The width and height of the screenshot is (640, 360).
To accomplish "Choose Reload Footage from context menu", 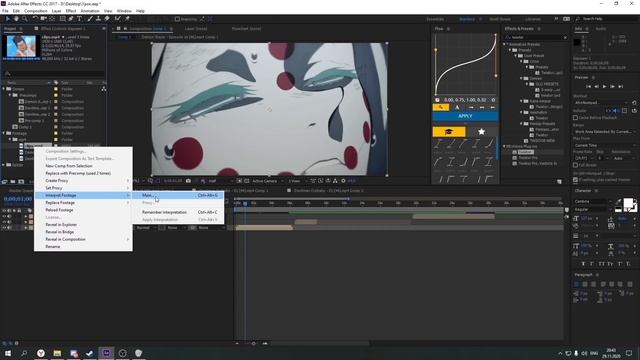I will [83, 210].
